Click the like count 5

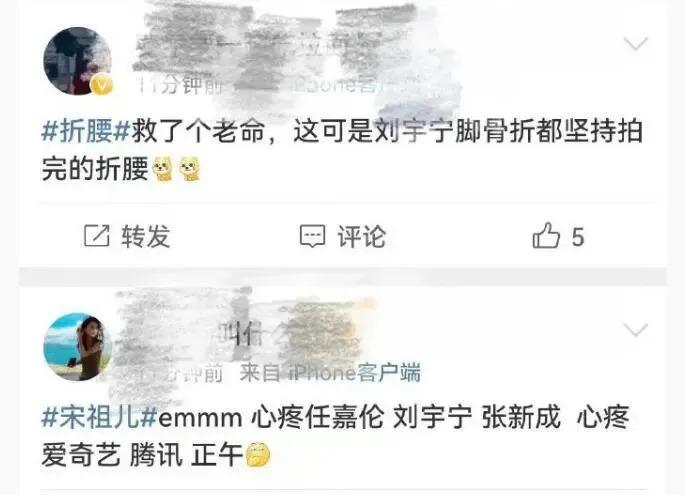(578, 237)
